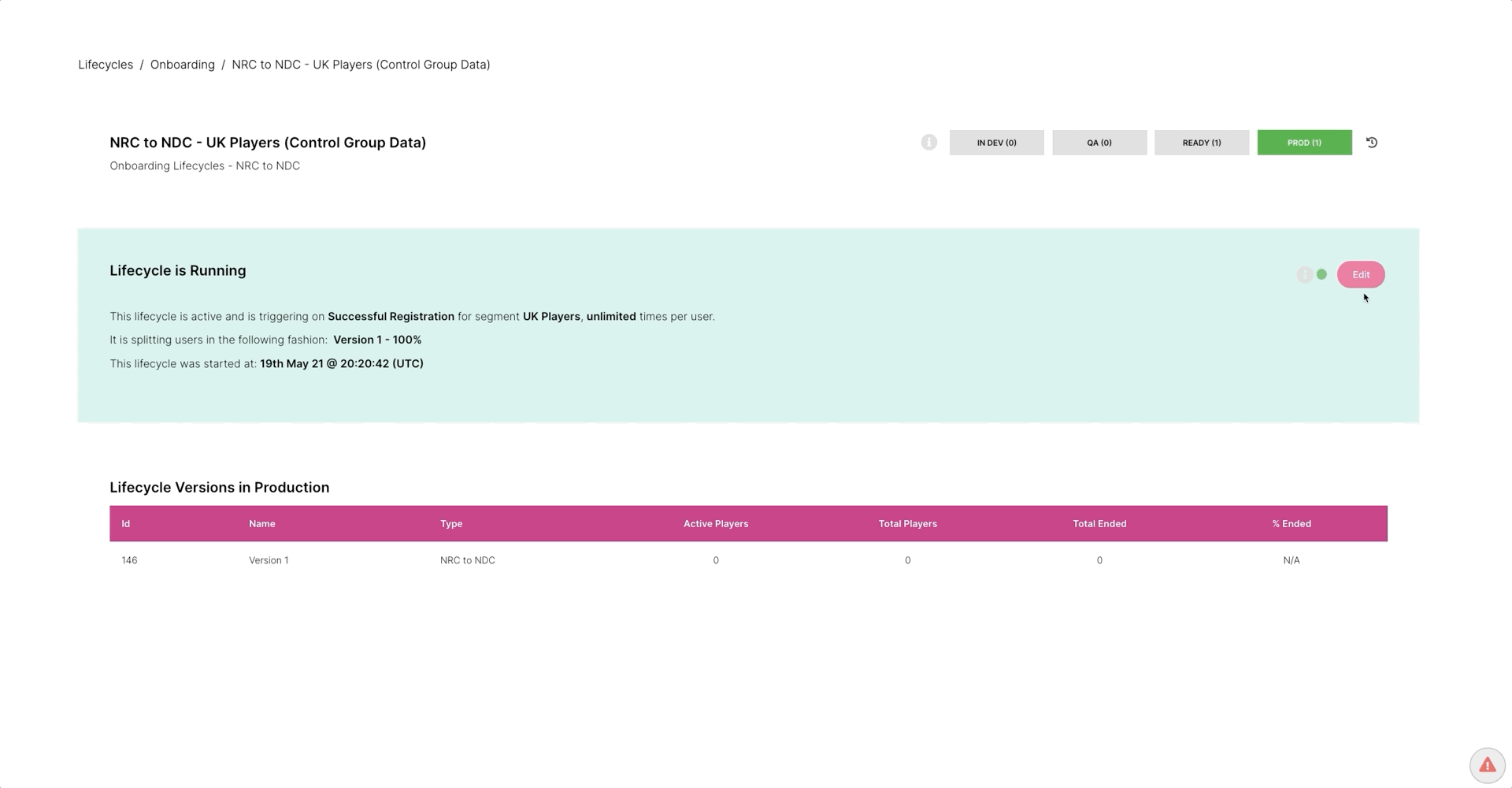Open the lifecycle history clock icon
This screenshot has width=1512, height=788.
1371,143
